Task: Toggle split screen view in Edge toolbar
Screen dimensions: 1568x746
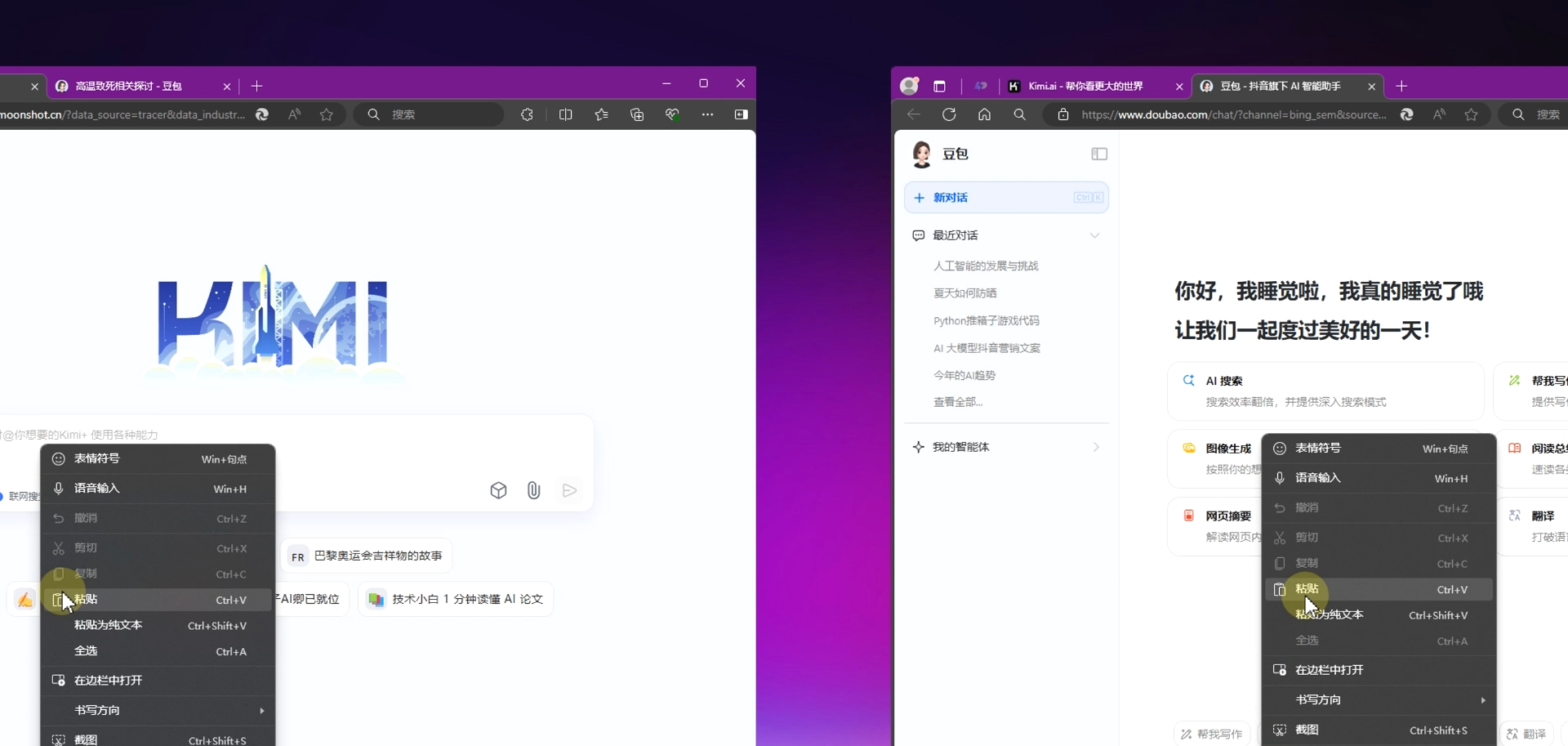Action: (x=567, y=114)
